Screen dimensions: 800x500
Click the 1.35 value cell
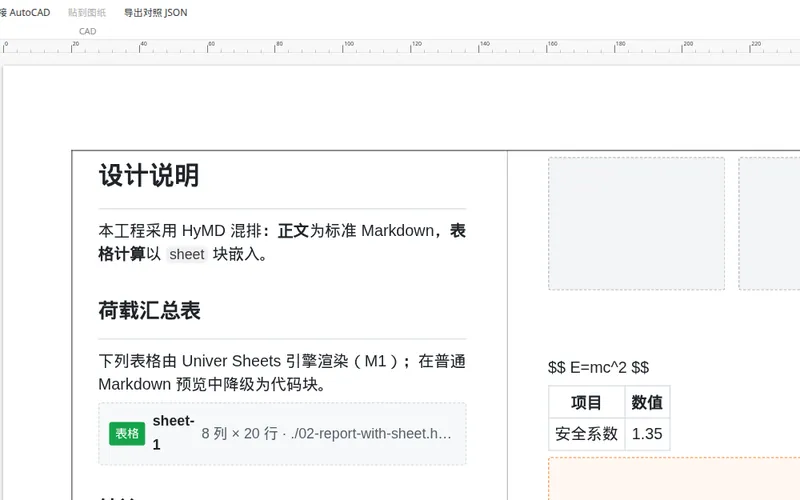click(647, 434)
